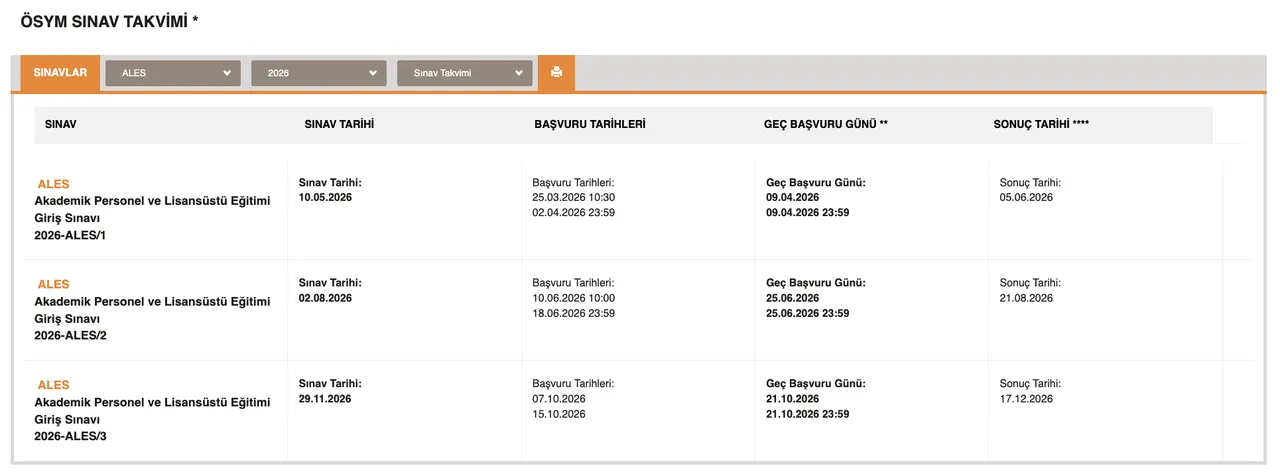
Task: Select the SINAVLAR tab
Action: (x=61, y=73)
